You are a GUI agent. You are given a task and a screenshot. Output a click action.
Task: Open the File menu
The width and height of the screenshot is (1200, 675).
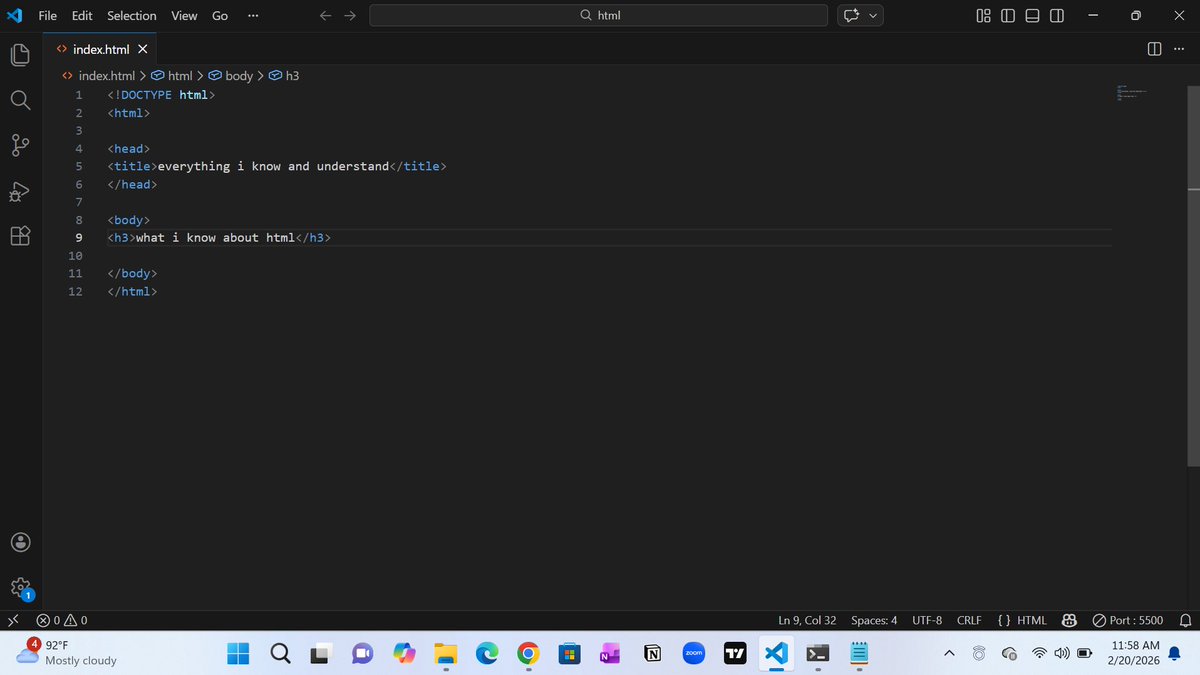pyautogui.click(x=47, y=16)
